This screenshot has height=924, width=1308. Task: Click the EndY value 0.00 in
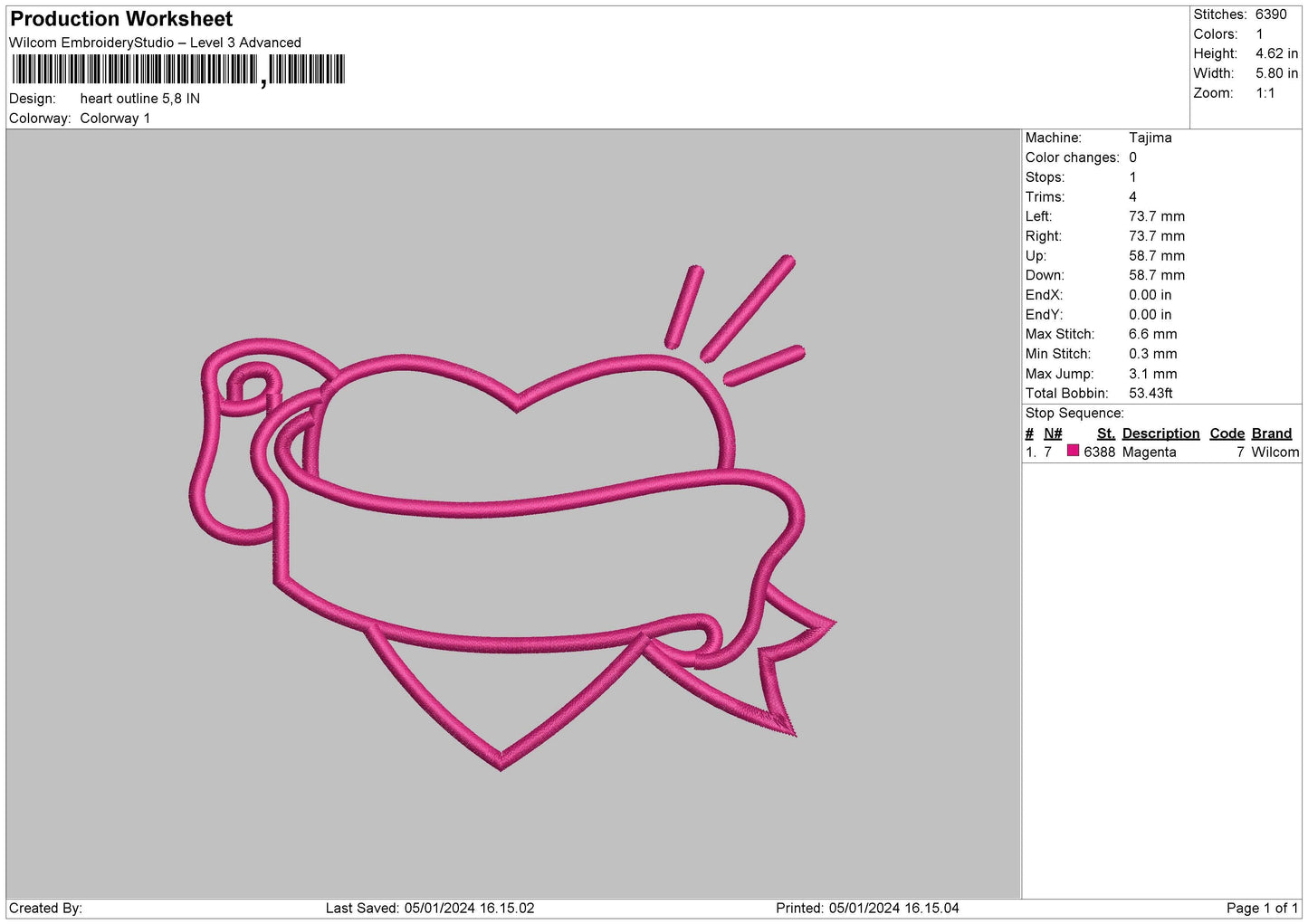pos(1150,315)
